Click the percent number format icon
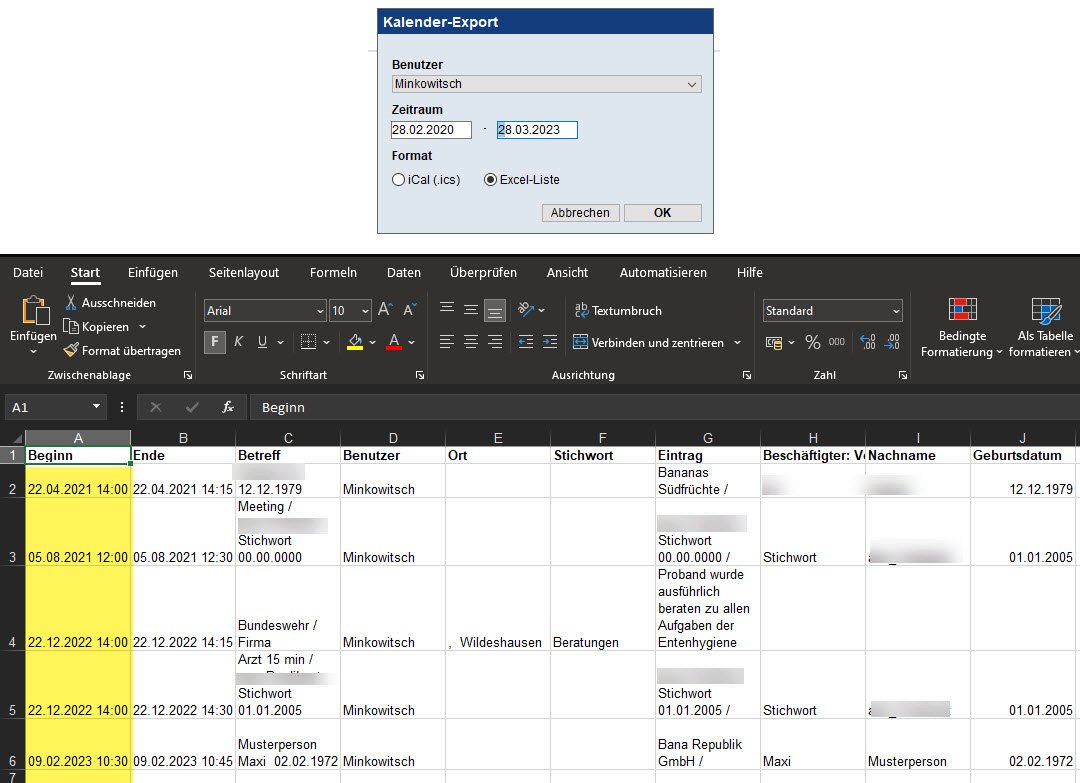1080x783 pixels. [812, 342]
